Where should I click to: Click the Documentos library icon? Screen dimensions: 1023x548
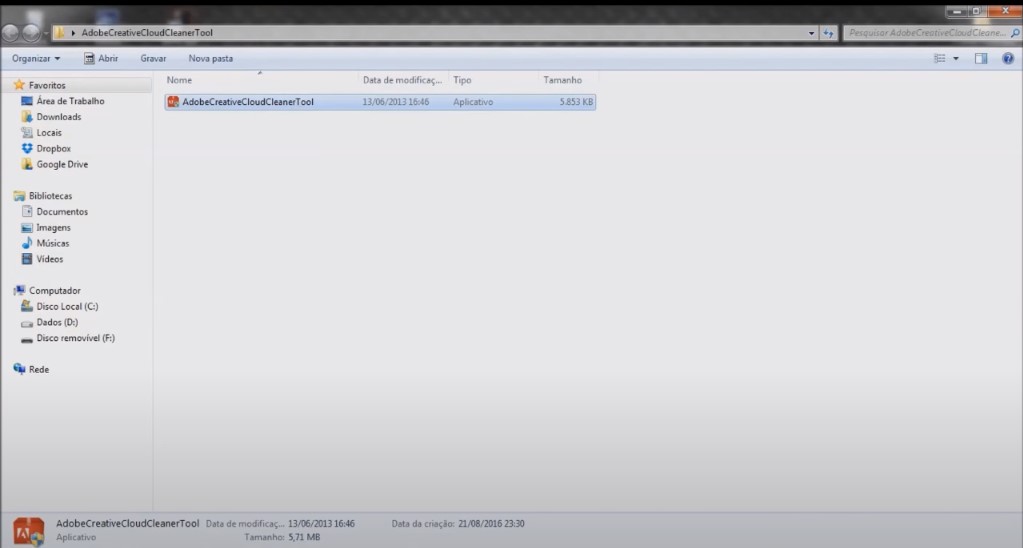[x=27, y=211]
